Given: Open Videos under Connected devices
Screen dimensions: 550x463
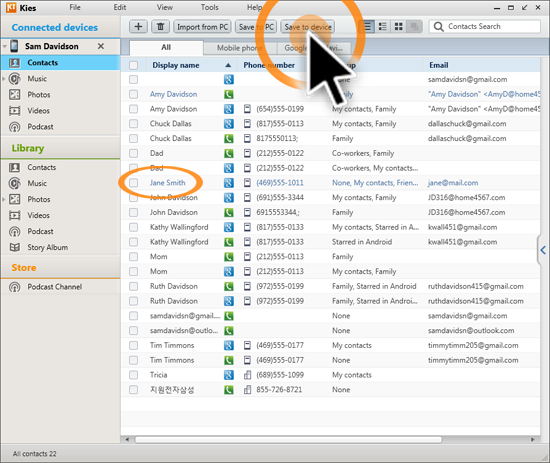Looking at the screenshot, I should pyautogui.click(x=38, y=111).
